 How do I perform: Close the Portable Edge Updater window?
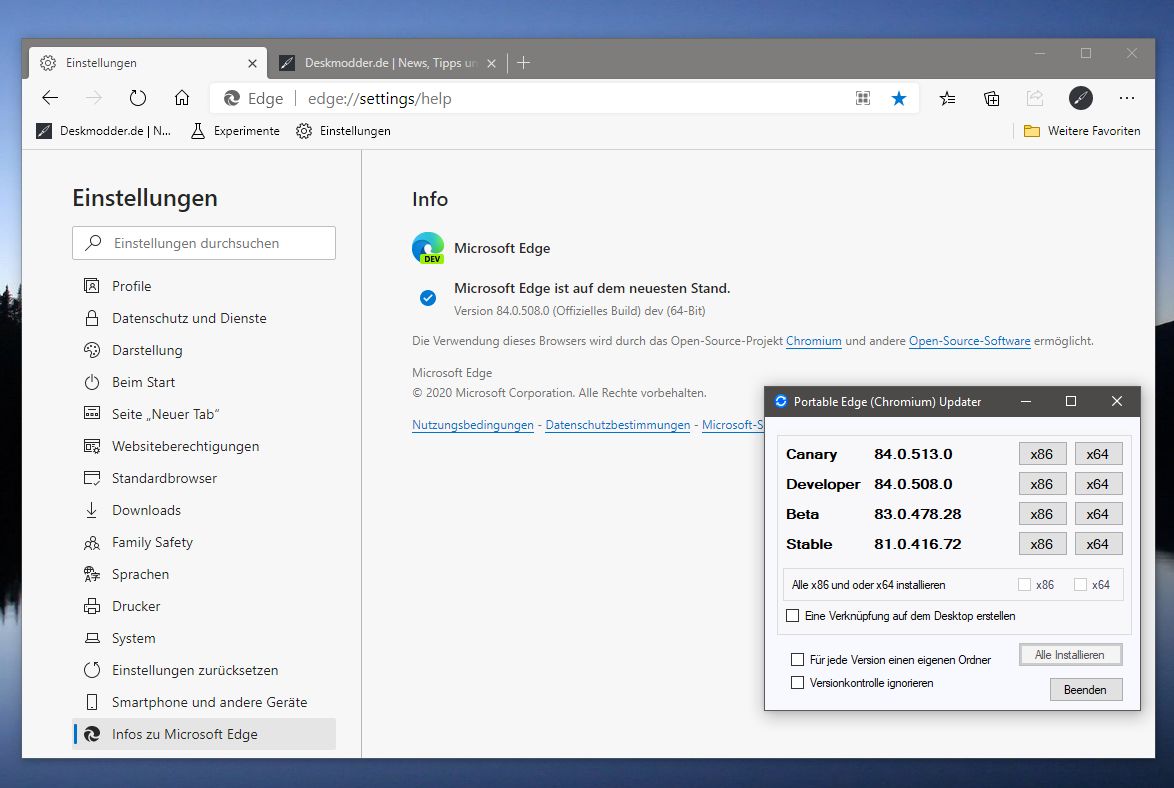click(1116, 401)
